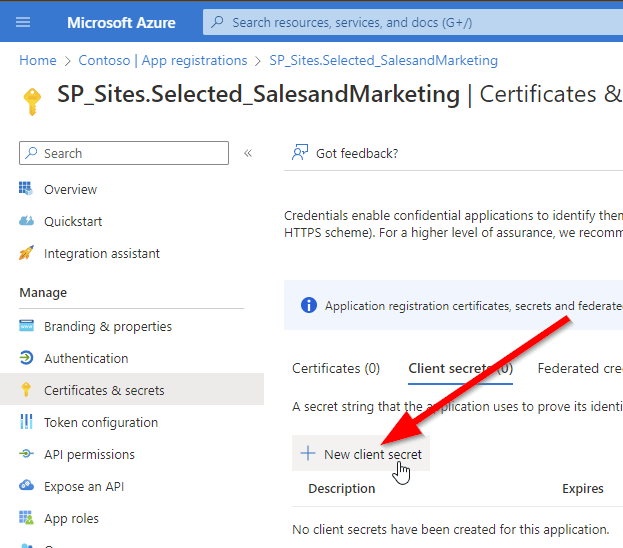623x548 pixels.
Task: Click the blue info icon in banner
Action: tap(309, 306)
